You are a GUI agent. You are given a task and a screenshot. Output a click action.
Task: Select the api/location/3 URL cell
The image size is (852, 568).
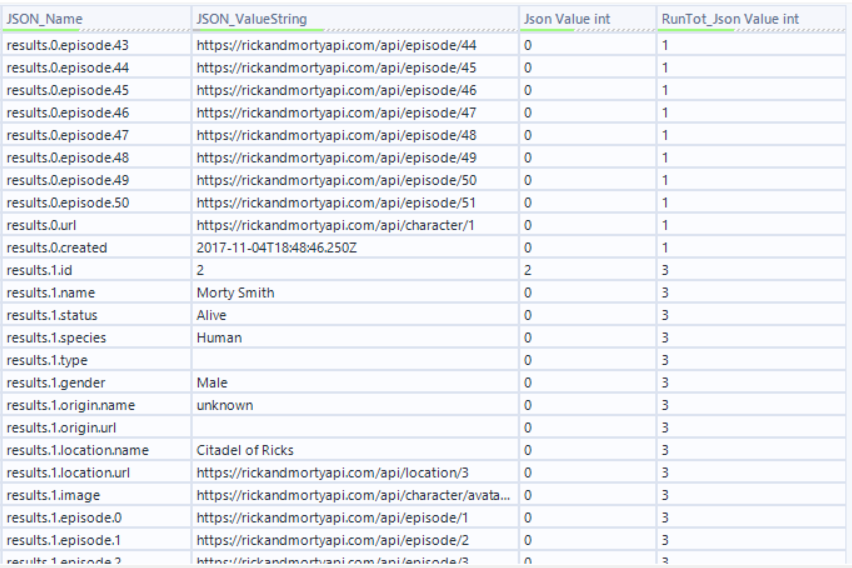point(355,473)
